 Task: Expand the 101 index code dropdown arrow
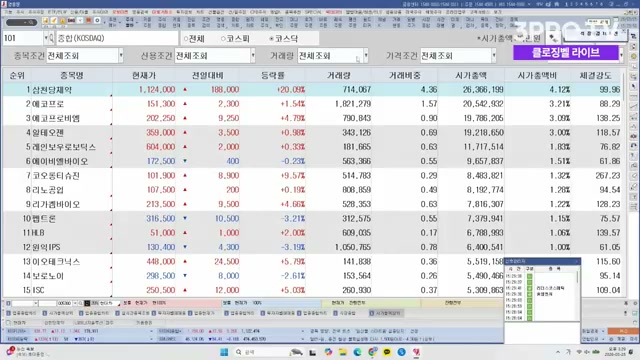tap(46, 38)
